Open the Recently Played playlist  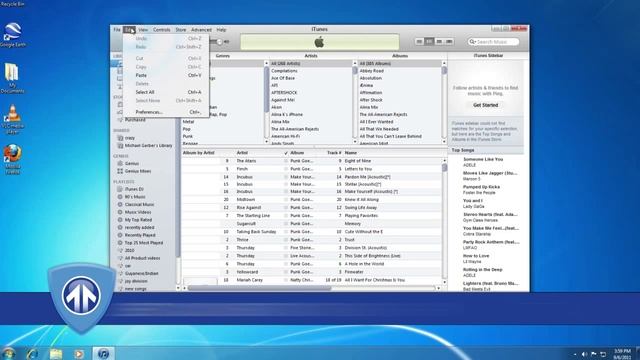[x=140, y=235]
